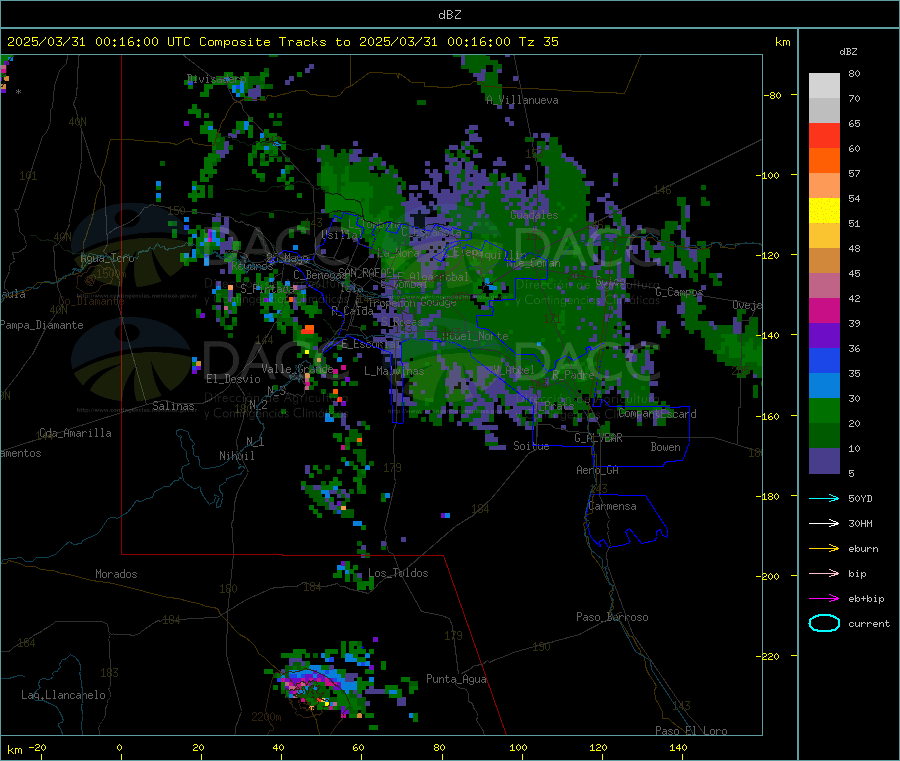Select the slate purple swatch above 5 dBZ

coord(824,461)
